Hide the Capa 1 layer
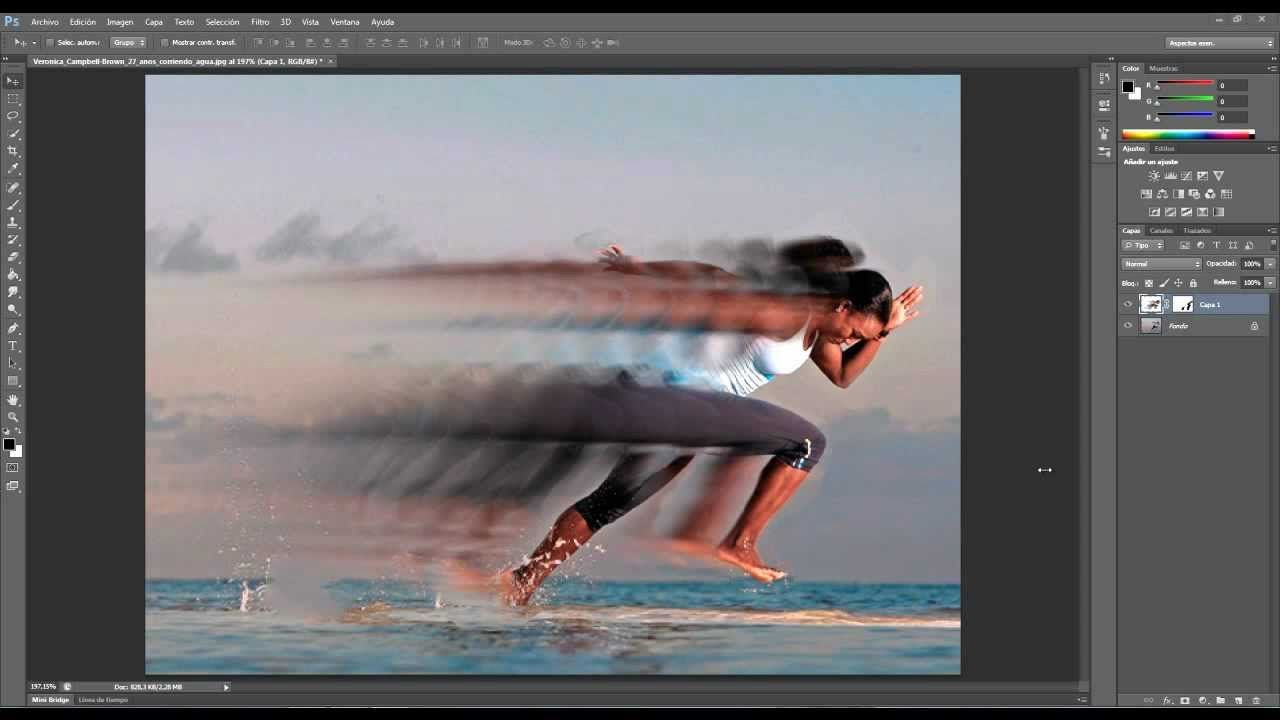Image resolution: width=1280 pixels, height=720 pixels. (1128, 304)
